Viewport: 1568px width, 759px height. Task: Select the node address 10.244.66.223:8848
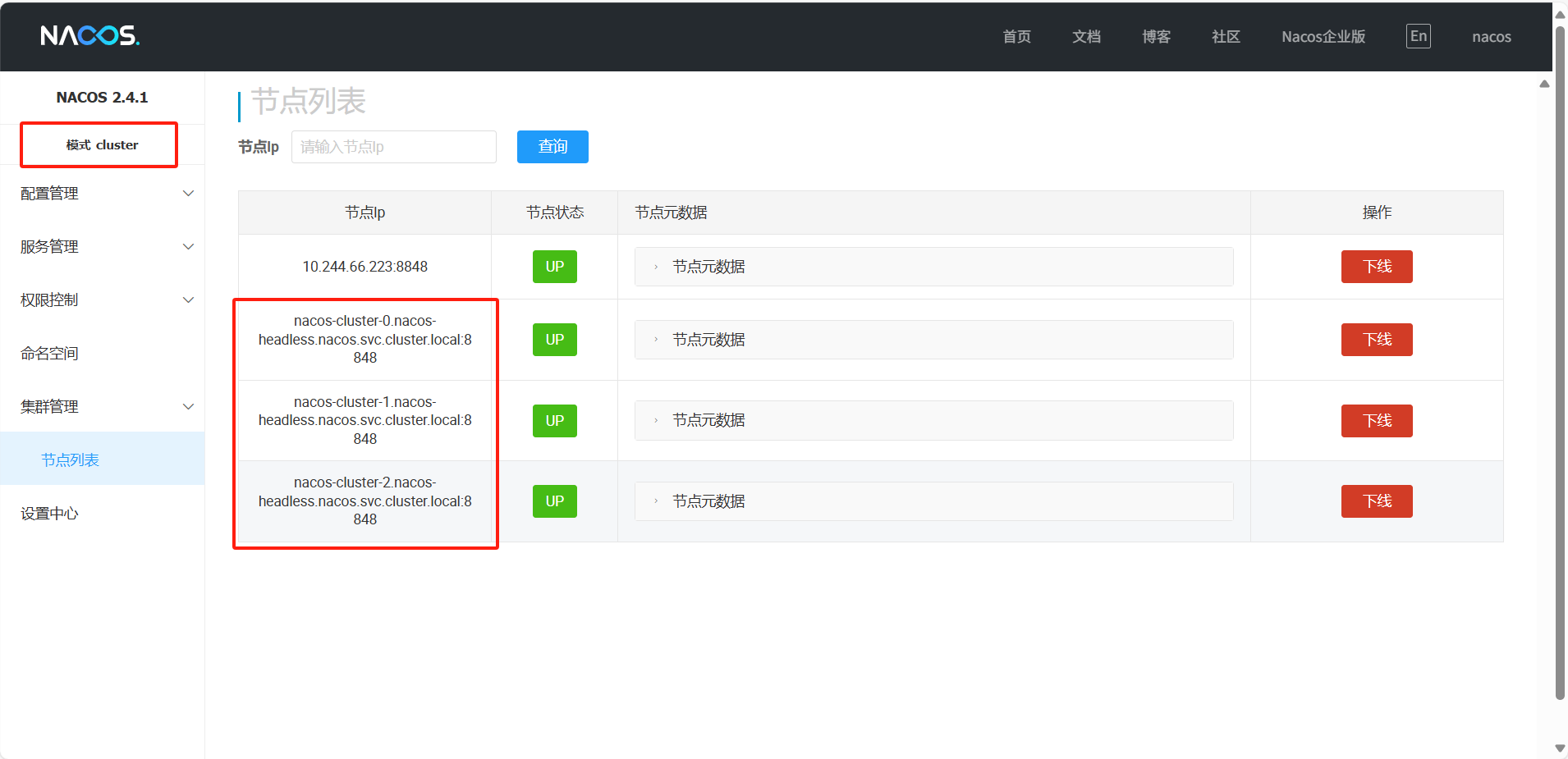click(365, 267)
